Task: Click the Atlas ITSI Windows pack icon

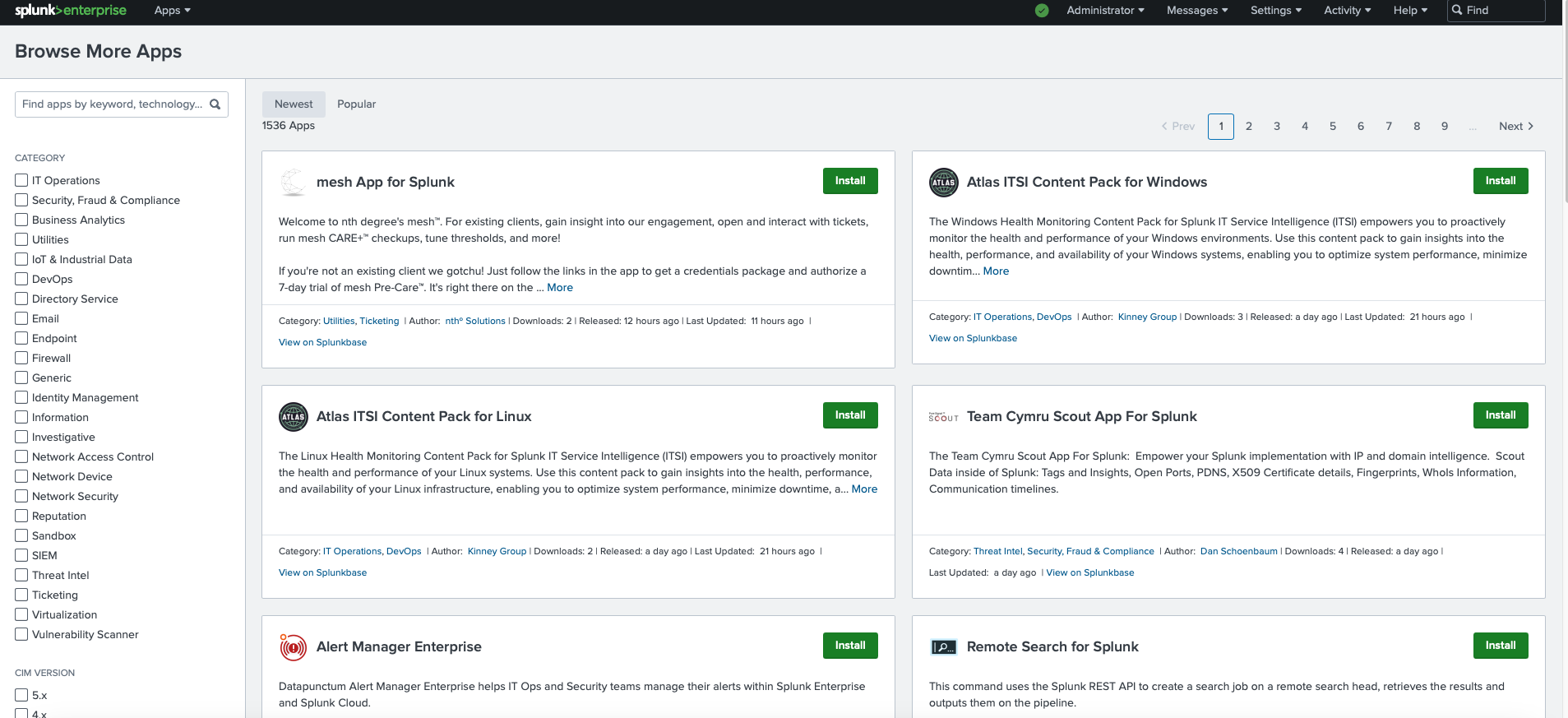Action: pos(944,182)
